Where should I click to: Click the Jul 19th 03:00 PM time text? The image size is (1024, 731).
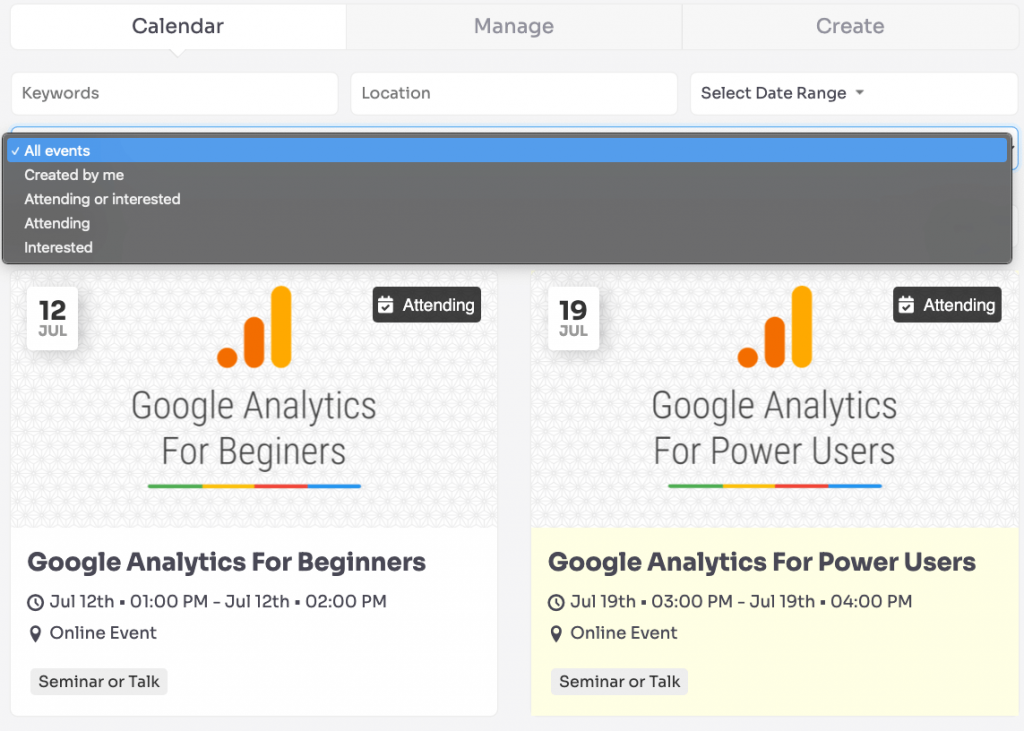coord(741,601)
